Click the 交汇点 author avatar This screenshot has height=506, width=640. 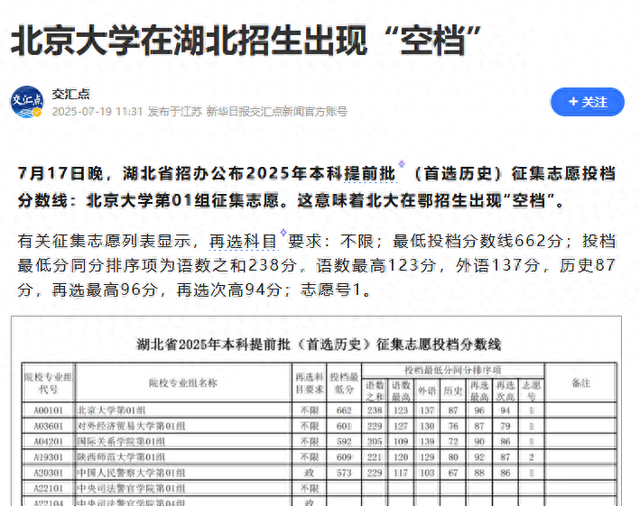(x=27, y=102)
